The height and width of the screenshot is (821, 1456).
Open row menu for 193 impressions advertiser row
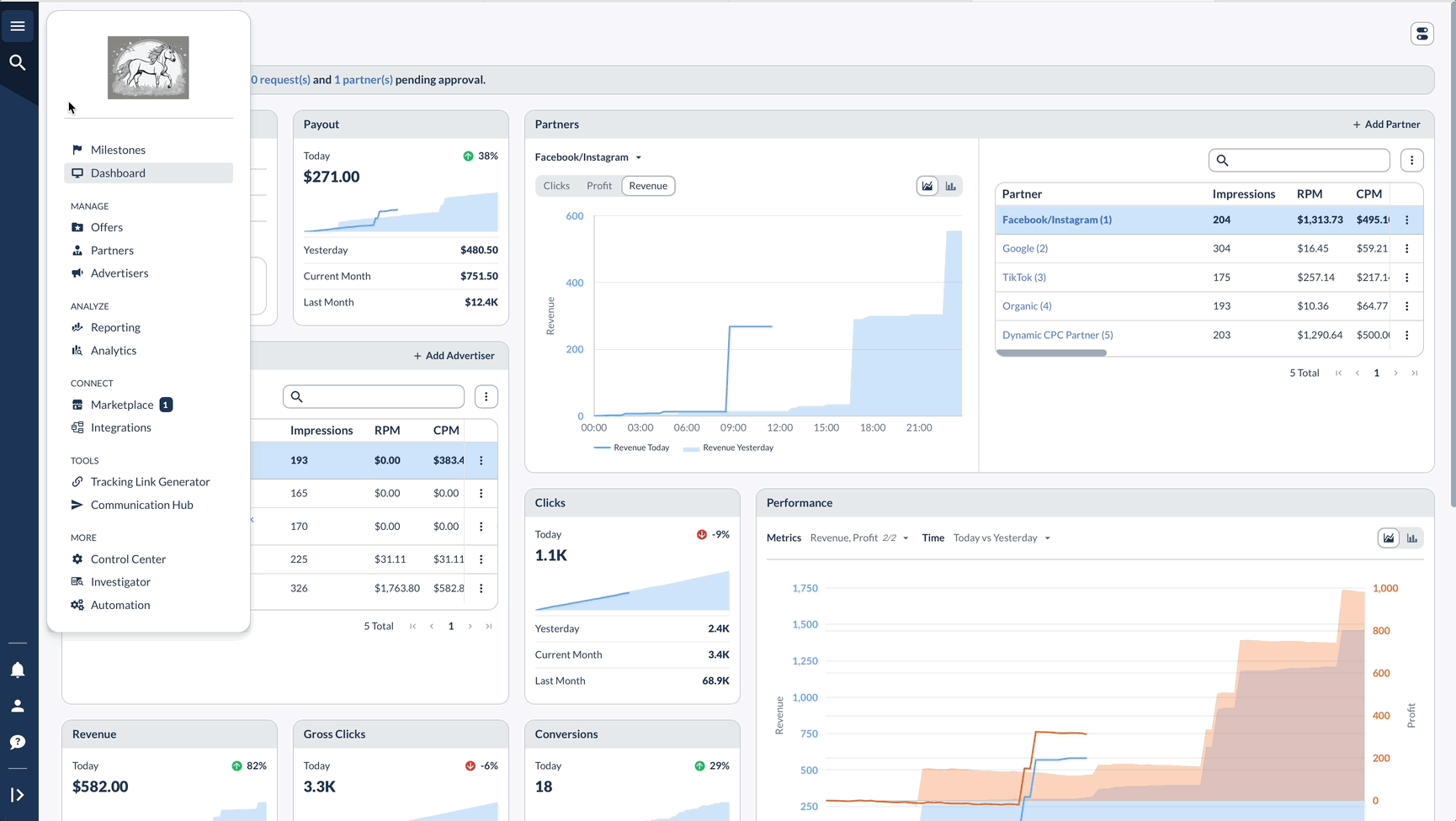(x=481, y=460)
